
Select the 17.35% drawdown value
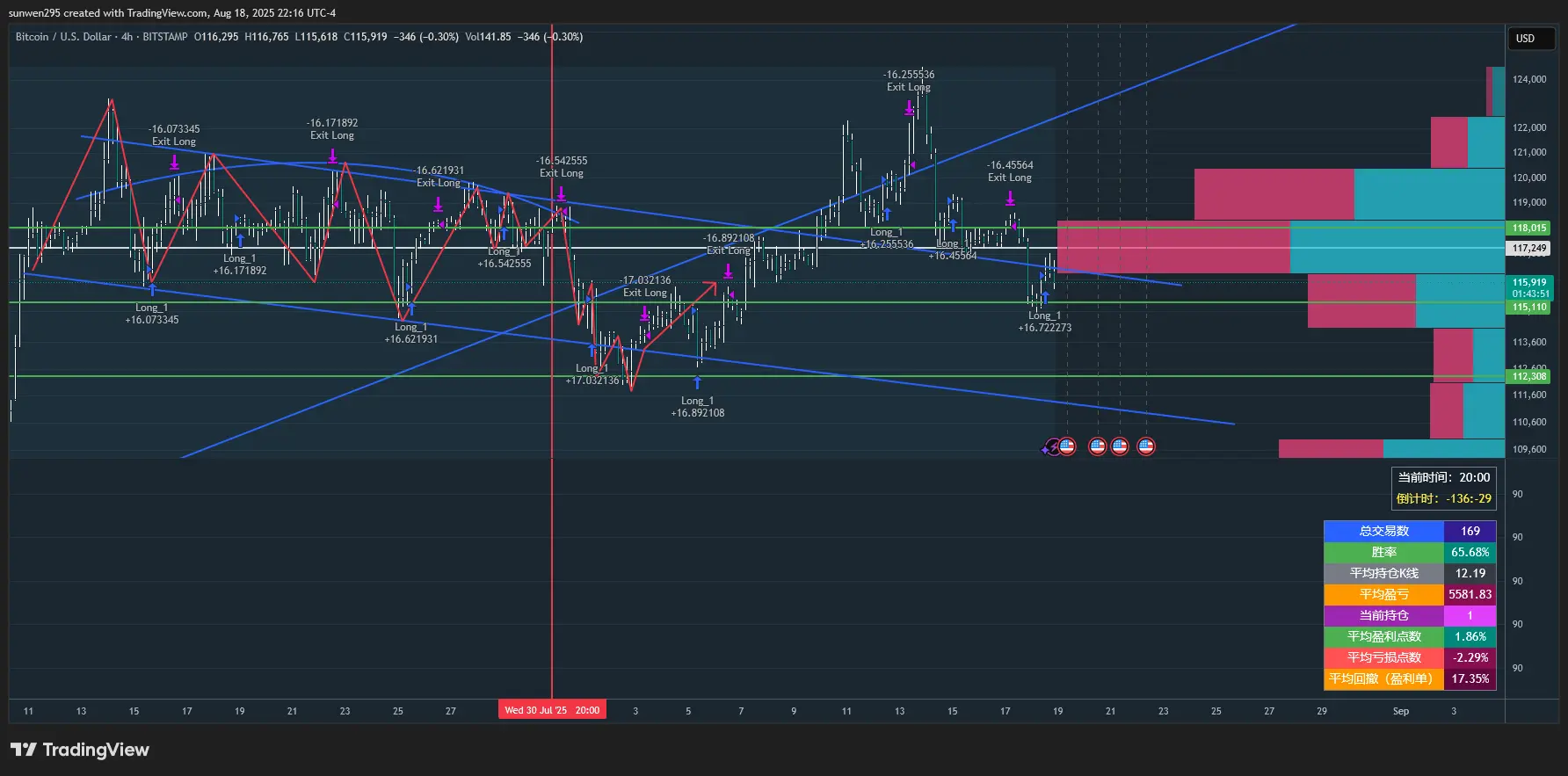(x=1470, y=678)
